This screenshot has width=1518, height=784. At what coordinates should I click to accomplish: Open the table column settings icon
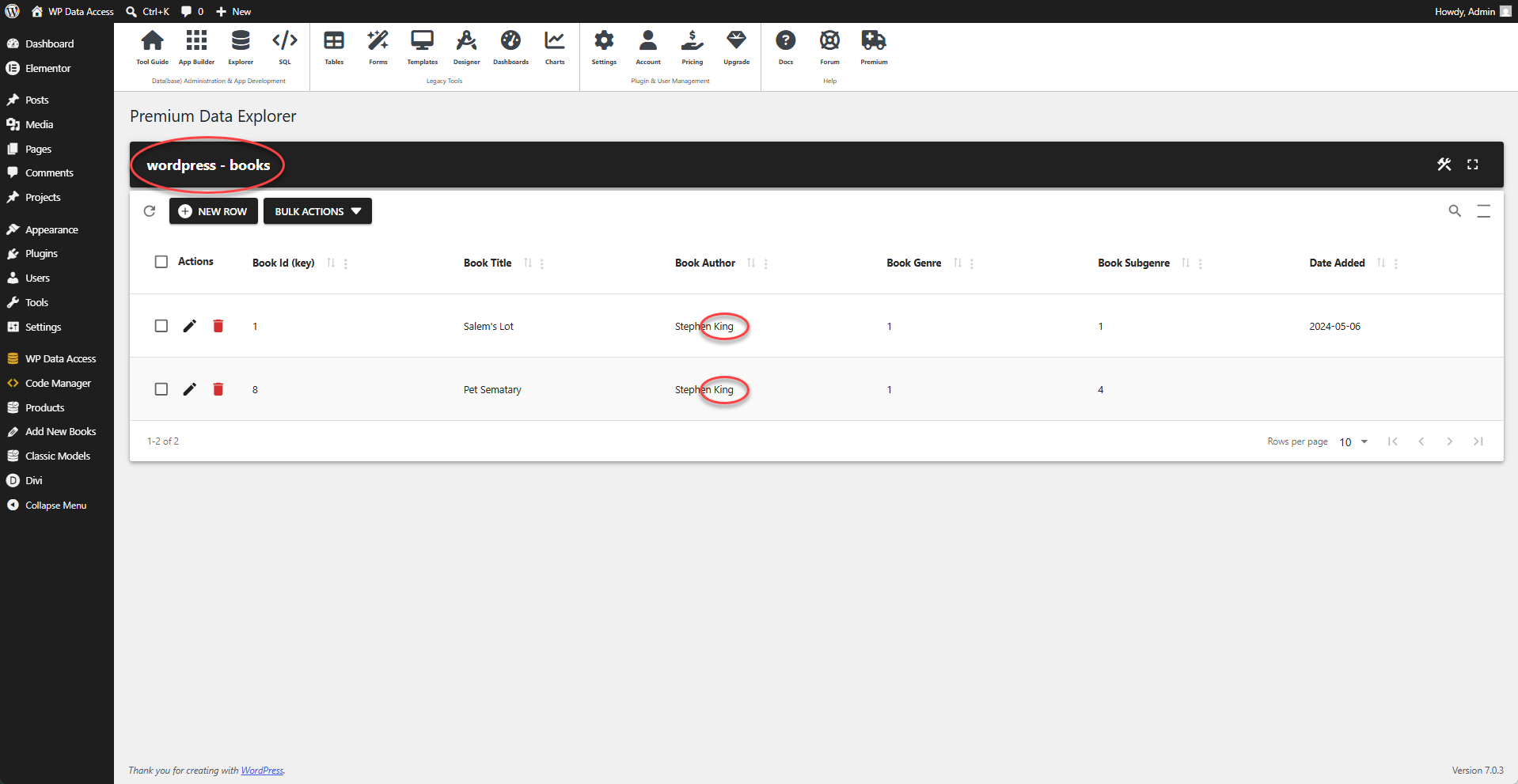point(1484,210)
